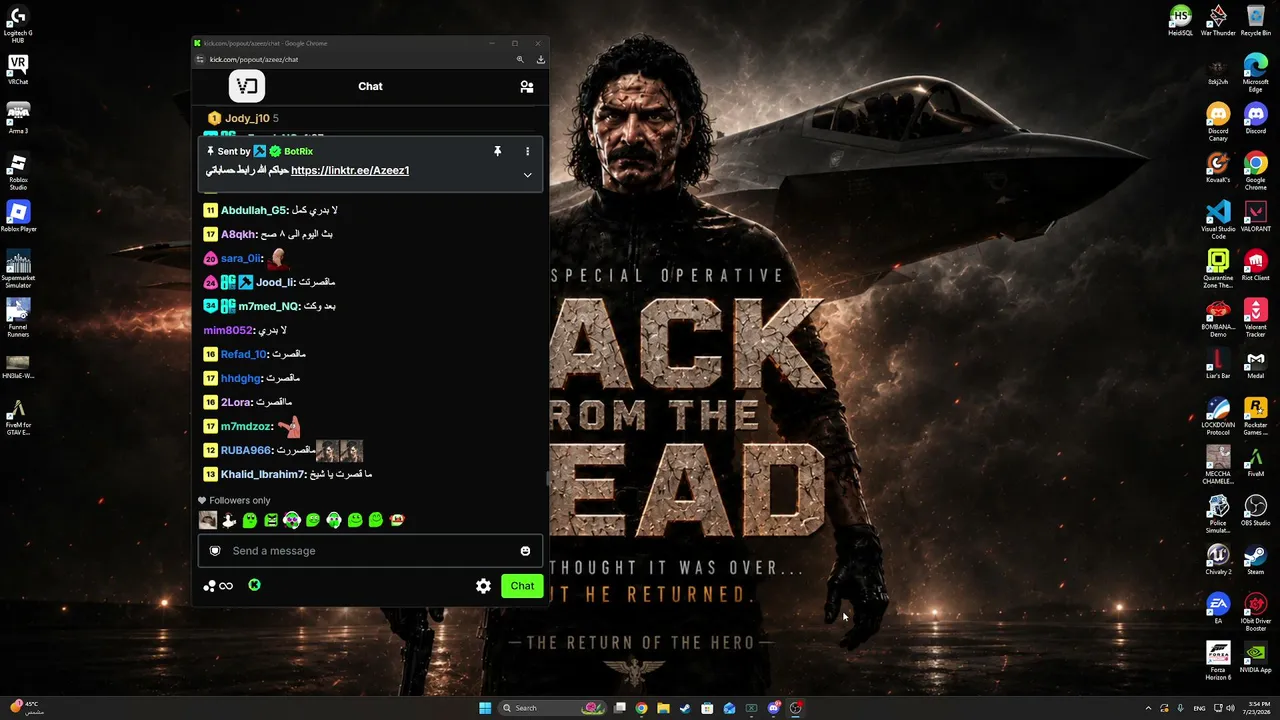View site information icon in address bar
This screenshot has width=1280, height=720.
200,60
